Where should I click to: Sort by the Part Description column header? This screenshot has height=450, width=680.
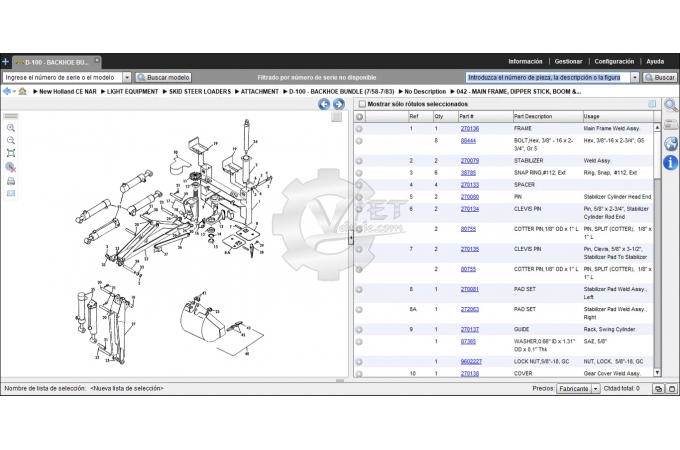click(547, 117)
